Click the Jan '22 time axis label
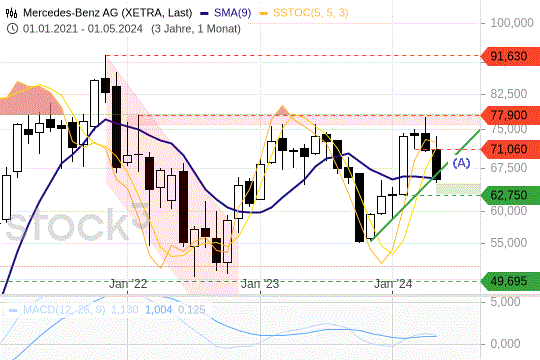Image resolution: width=540 pixels, height=360 pixels. pos(128,284)
